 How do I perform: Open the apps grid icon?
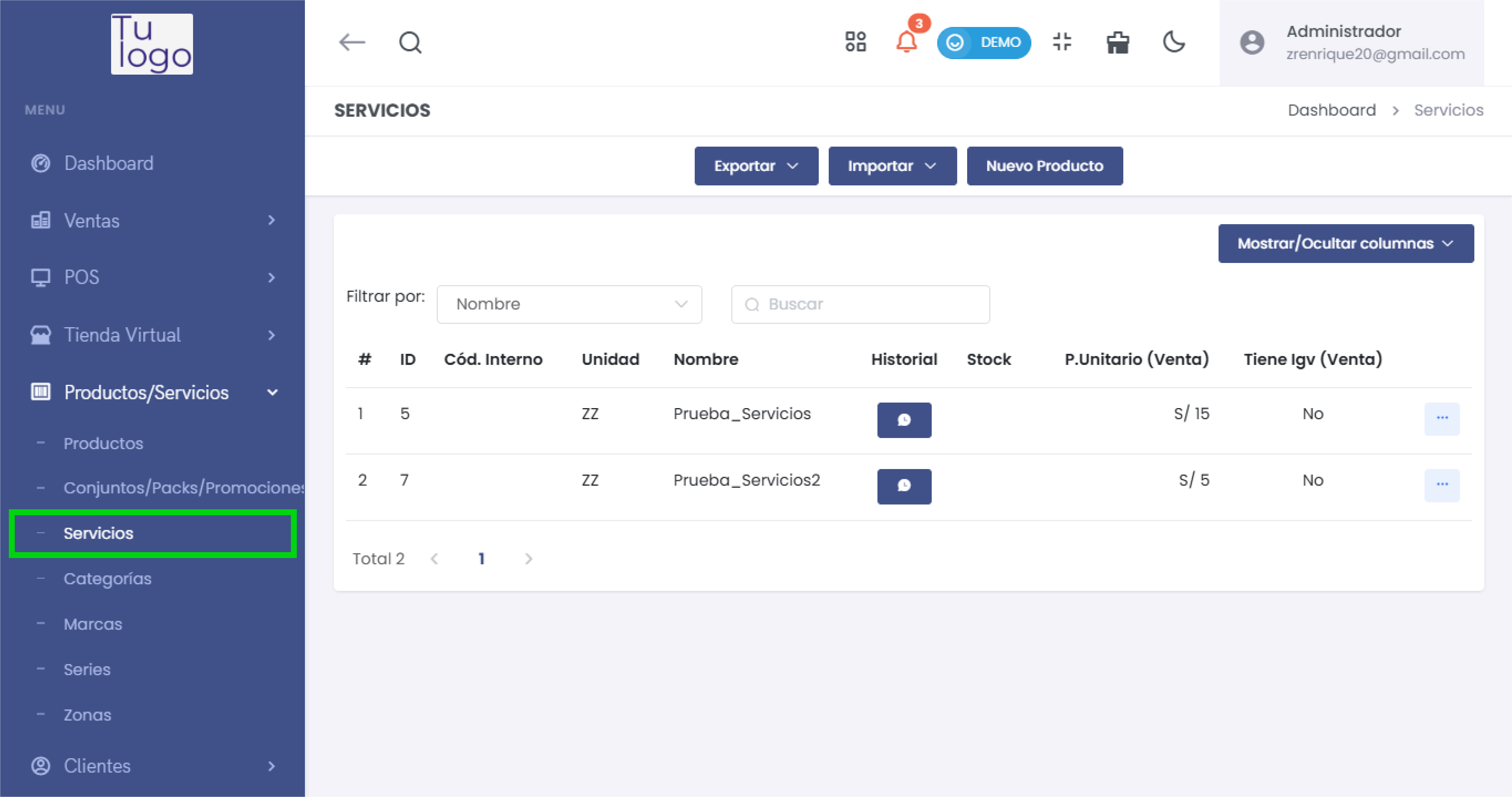[855, 42]
